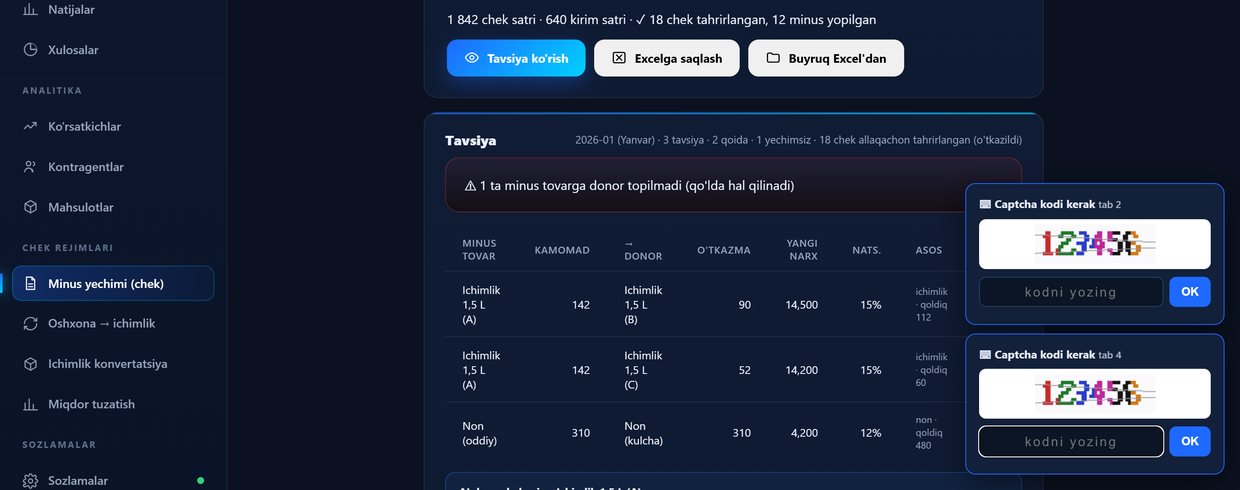Click the keyboard icon in tab 4 captcha title
This screenshot has height=490, width=1240.
click(x=985, y=355)
